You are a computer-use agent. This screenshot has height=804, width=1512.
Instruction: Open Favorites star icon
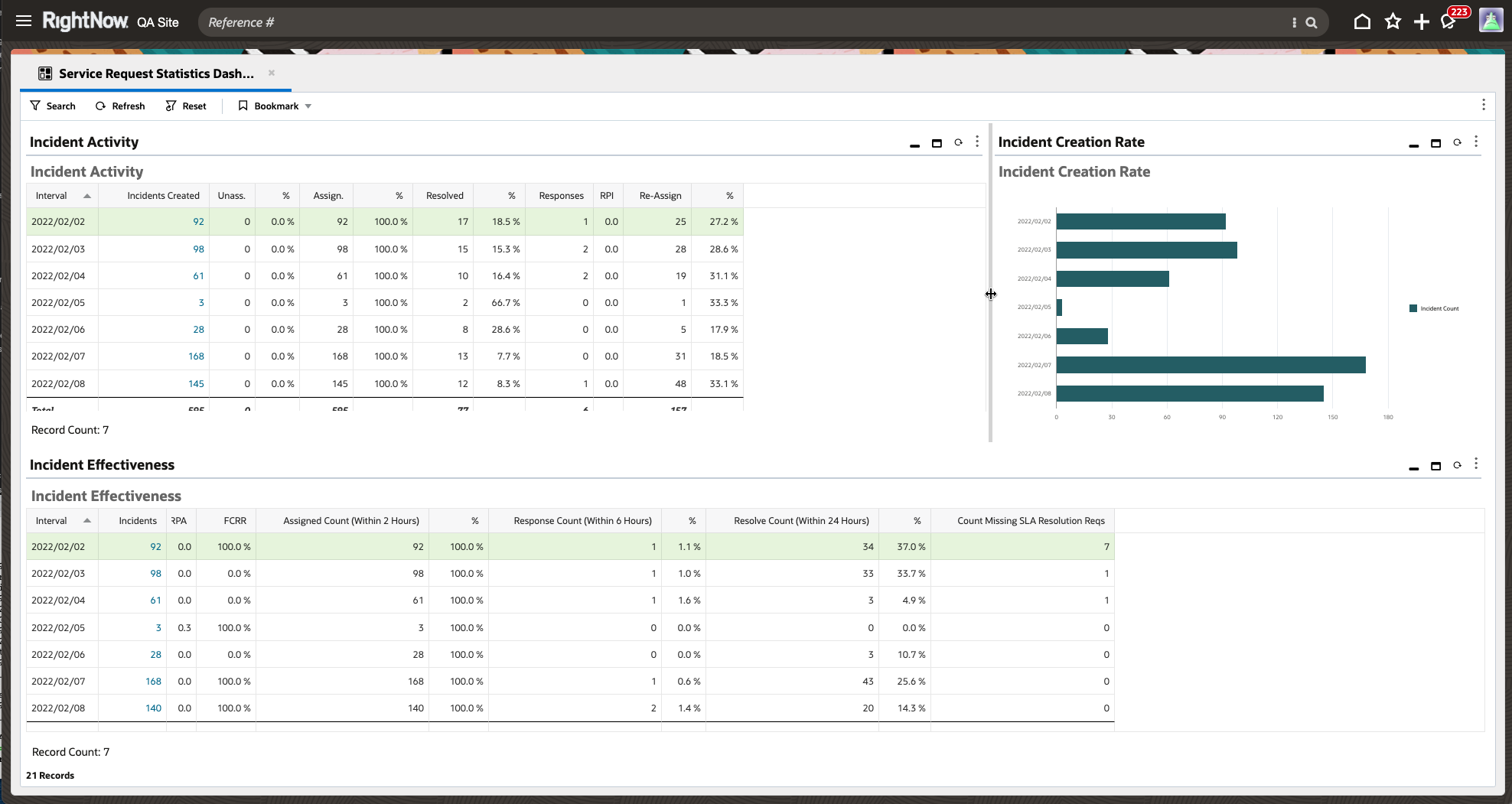coord(1393,21)
